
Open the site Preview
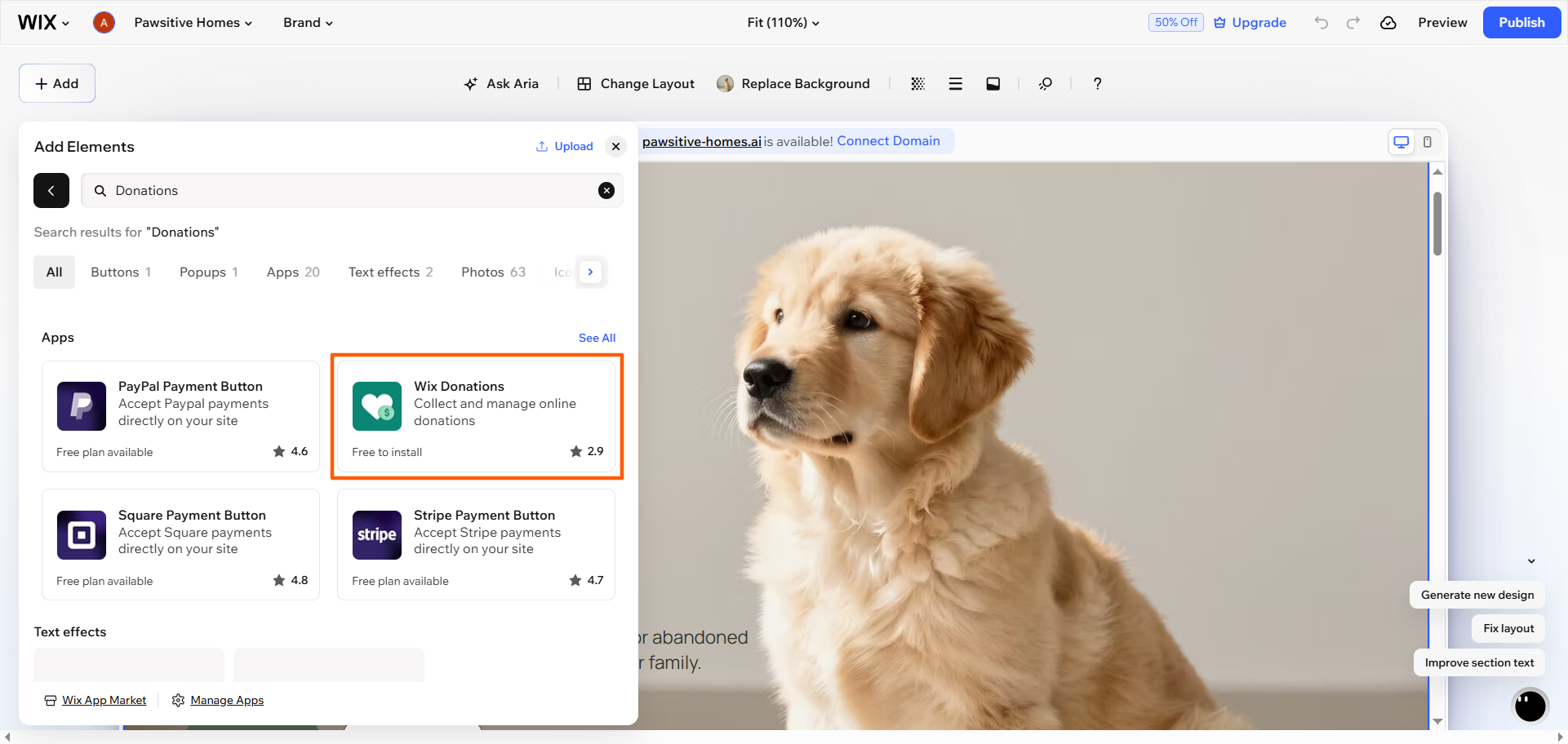[1442, 22]
